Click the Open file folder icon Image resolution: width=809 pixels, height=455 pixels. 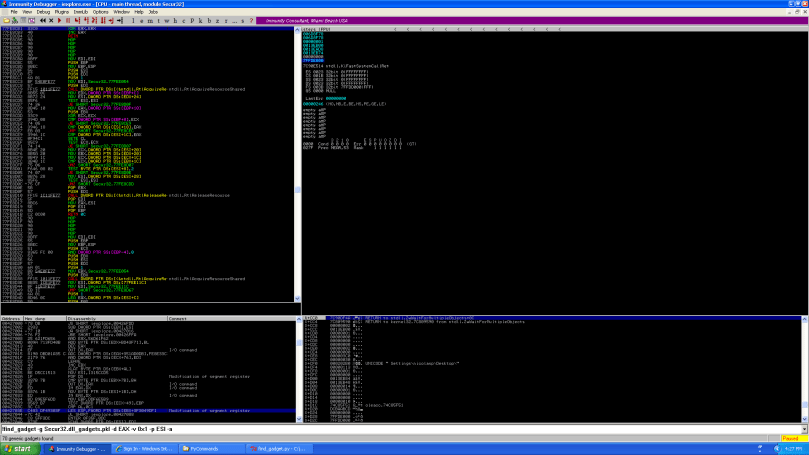(7, 20)
